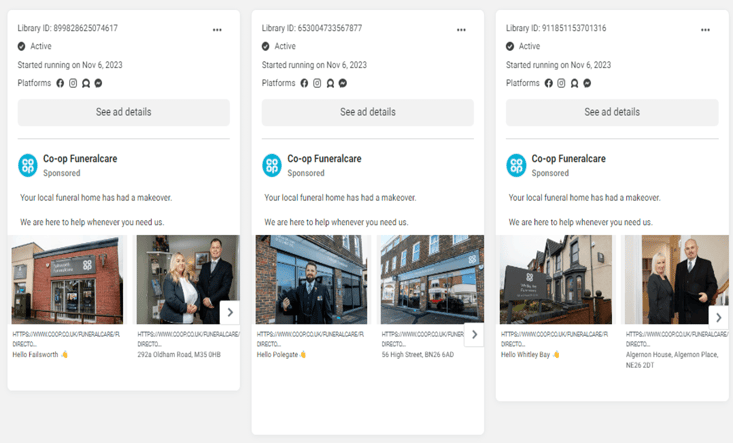See ad details for Library ID 653004733567877
733x443 pixels.
pyautogui.click(x=368, y=112)
